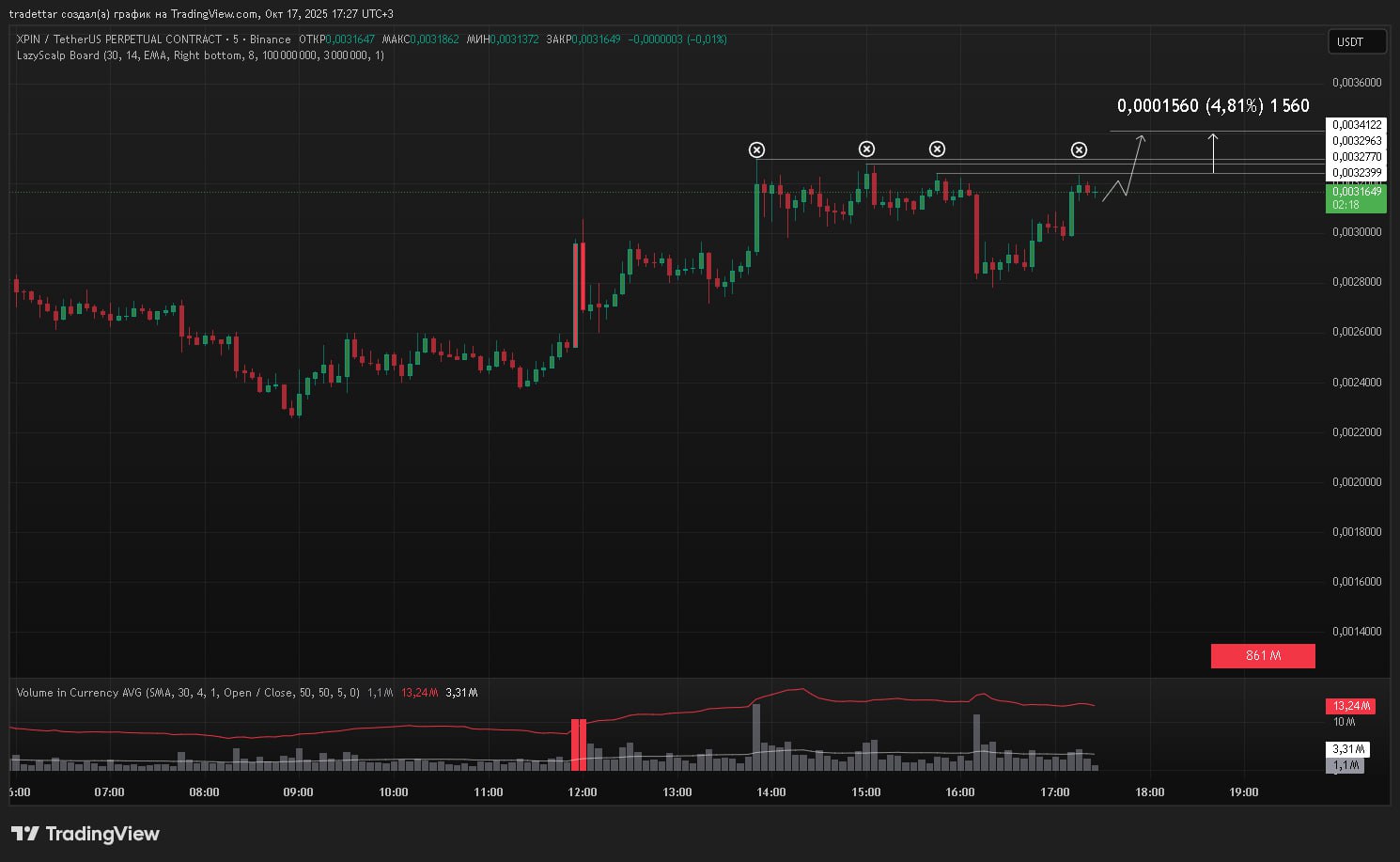Click the 12:00 label on the time axis
Screen dimensions: 1400x862
click(x=583, y=792)
